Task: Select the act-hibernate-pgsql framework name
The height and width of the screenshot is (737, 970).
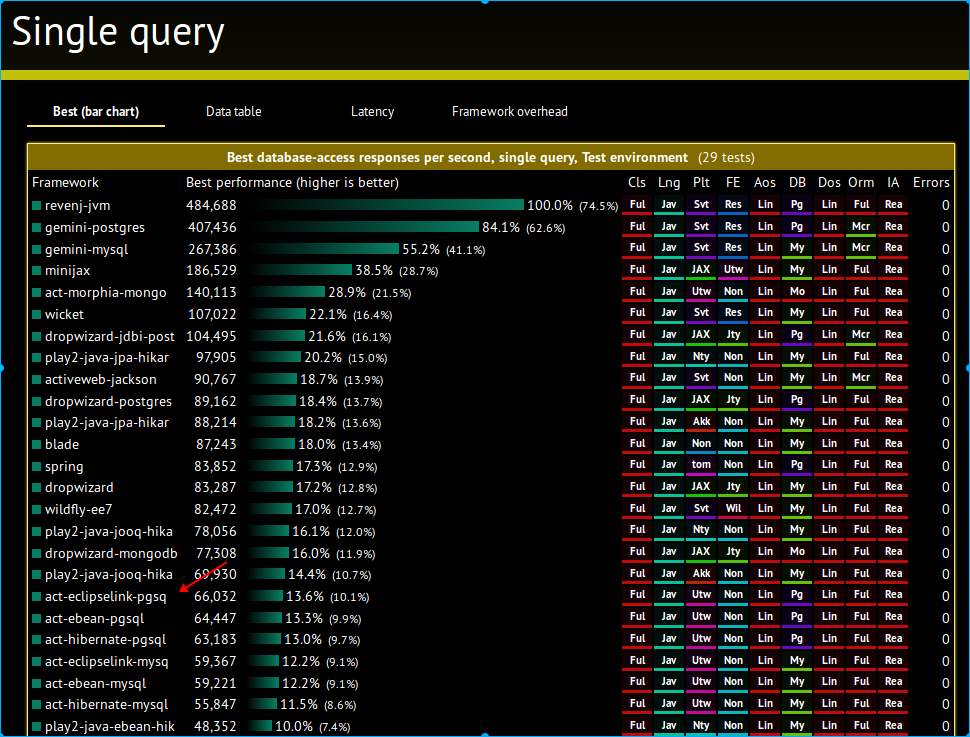Action: (x=106, y=640)
